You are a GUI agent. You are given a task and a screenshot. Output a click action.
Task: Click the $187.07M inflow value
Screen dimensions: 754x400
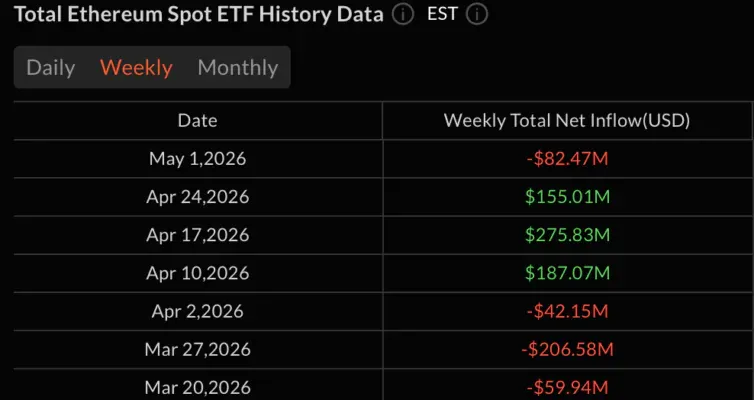(x=567, y=273)
